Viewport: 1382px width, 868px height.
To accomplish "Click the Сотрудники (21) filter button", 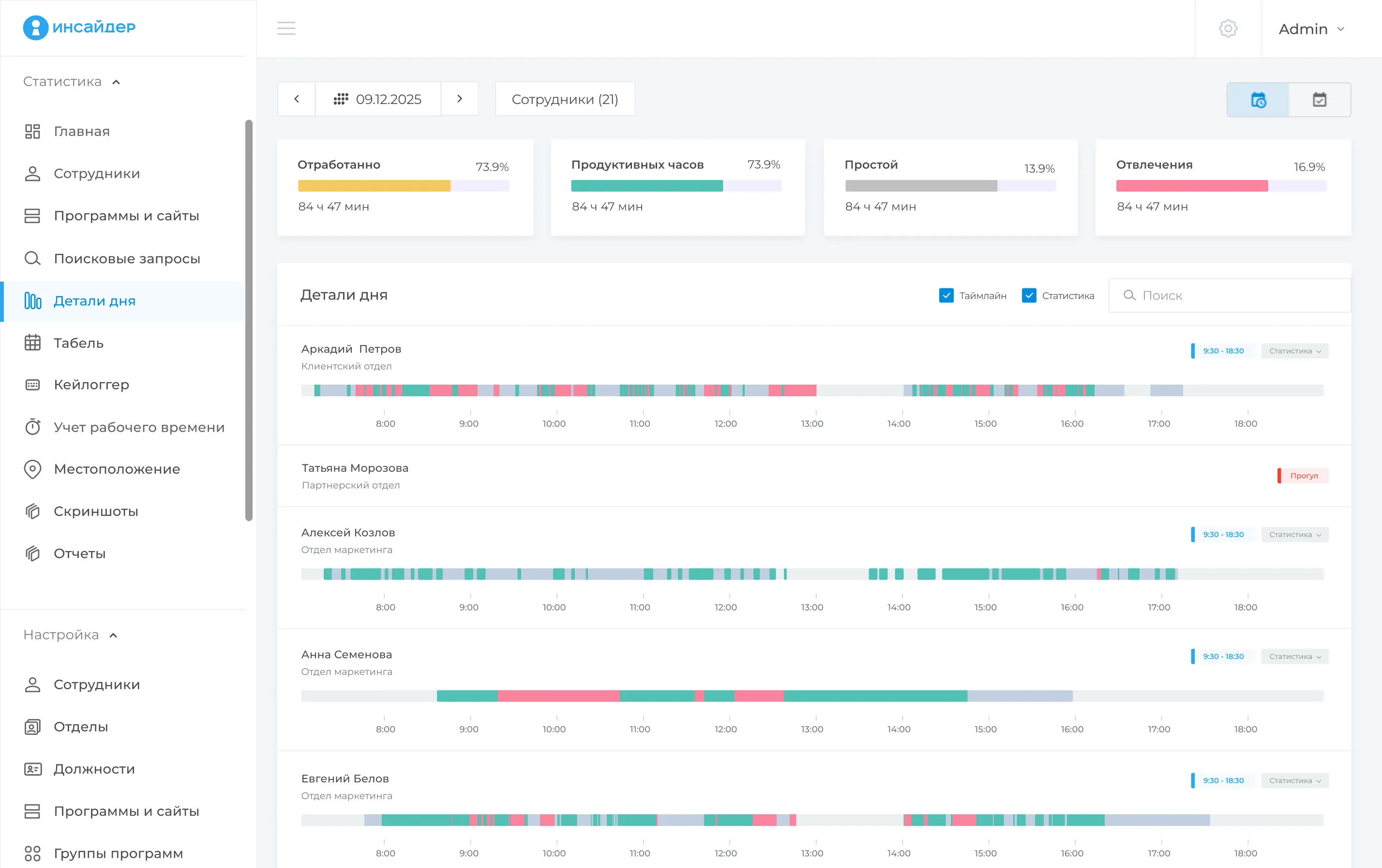I will coord(565,99).
